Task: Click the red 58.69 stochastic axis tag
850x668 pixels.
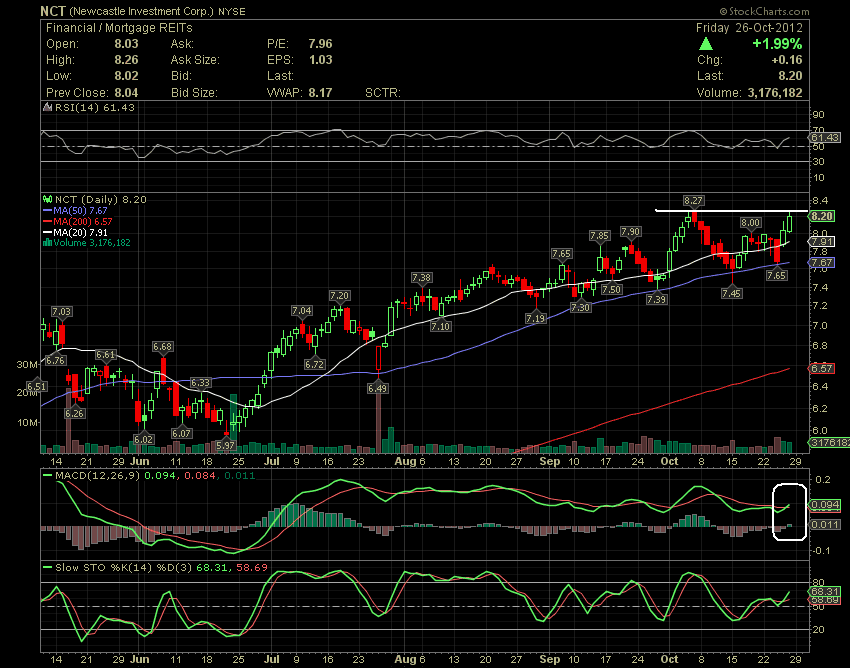Action: pos(825,600)
